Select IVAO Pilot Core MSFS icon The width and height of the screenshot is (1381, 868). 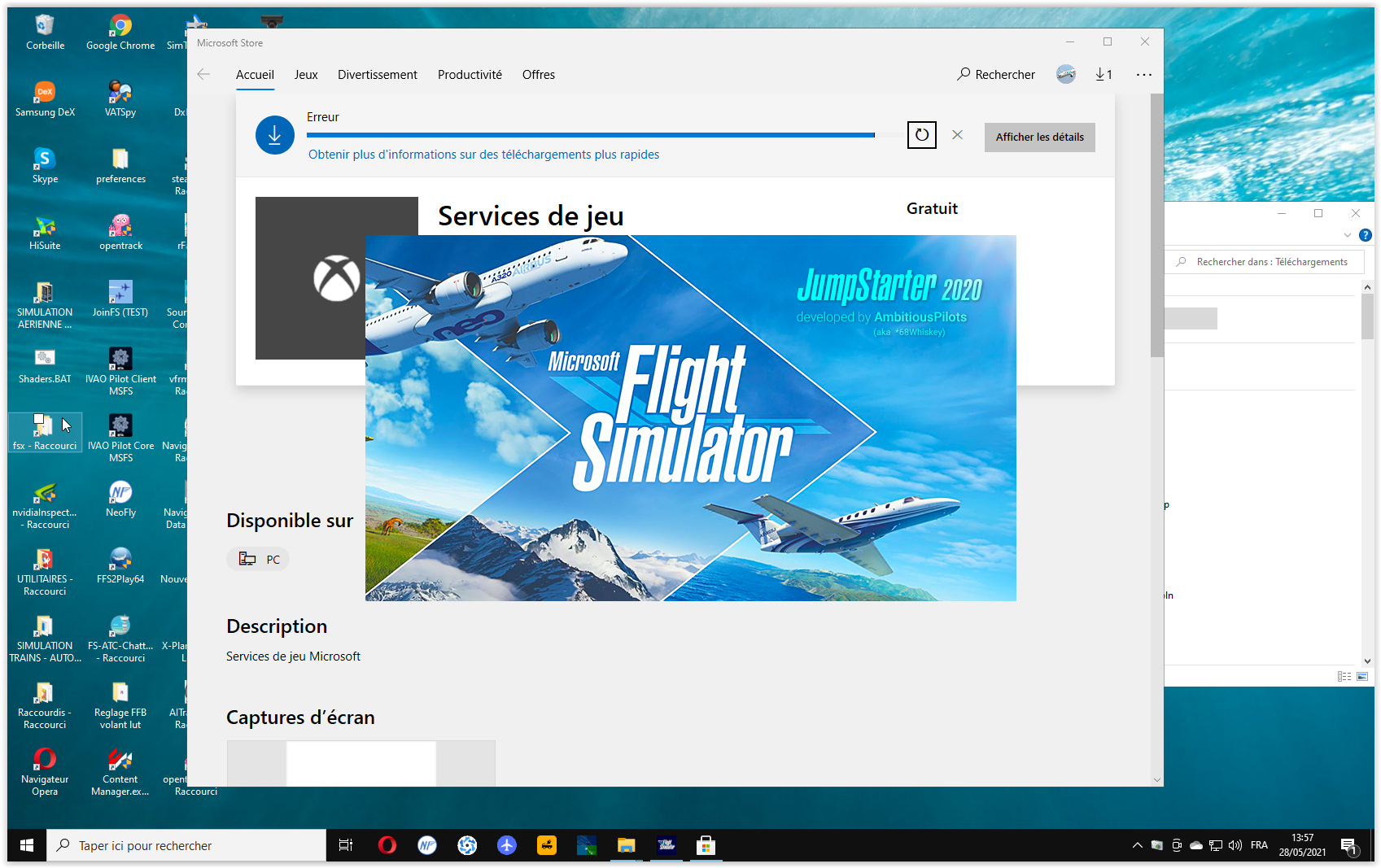pyautogui.click(x=120, y=438)
